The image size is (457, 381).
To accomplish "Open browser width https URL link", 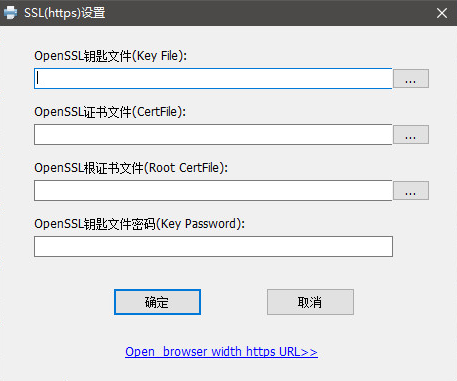I will 221,352.
